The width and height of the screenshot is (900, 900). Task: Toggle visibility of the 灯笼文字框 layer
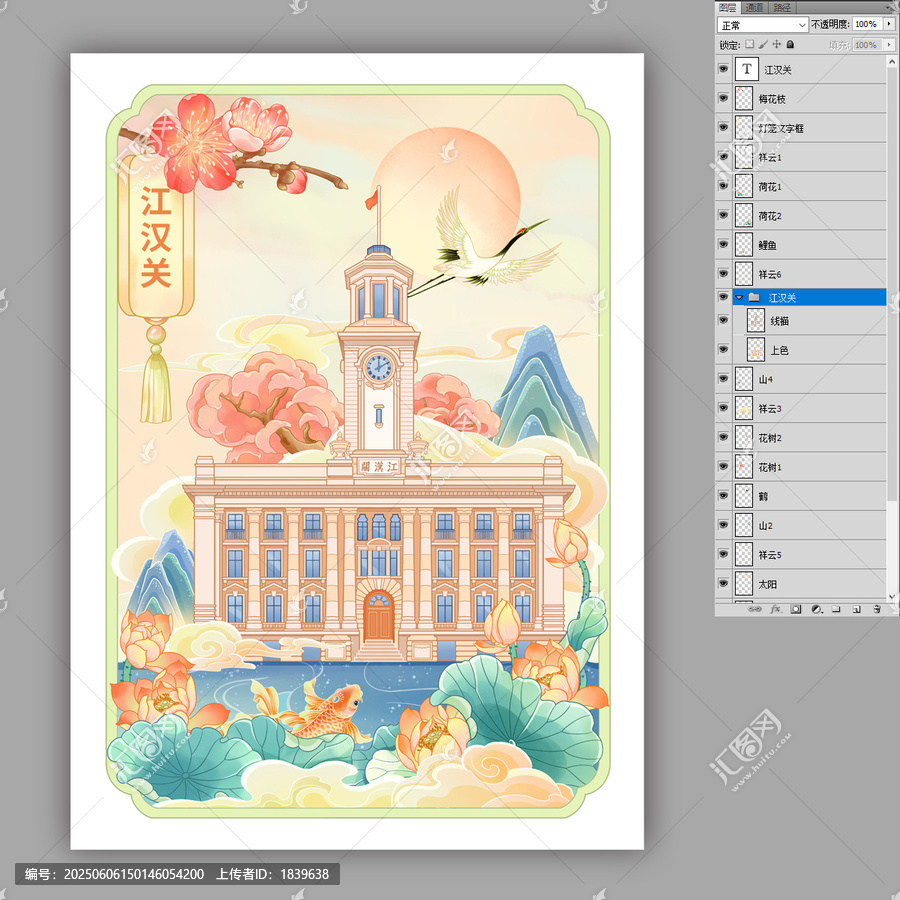(723, 128)
